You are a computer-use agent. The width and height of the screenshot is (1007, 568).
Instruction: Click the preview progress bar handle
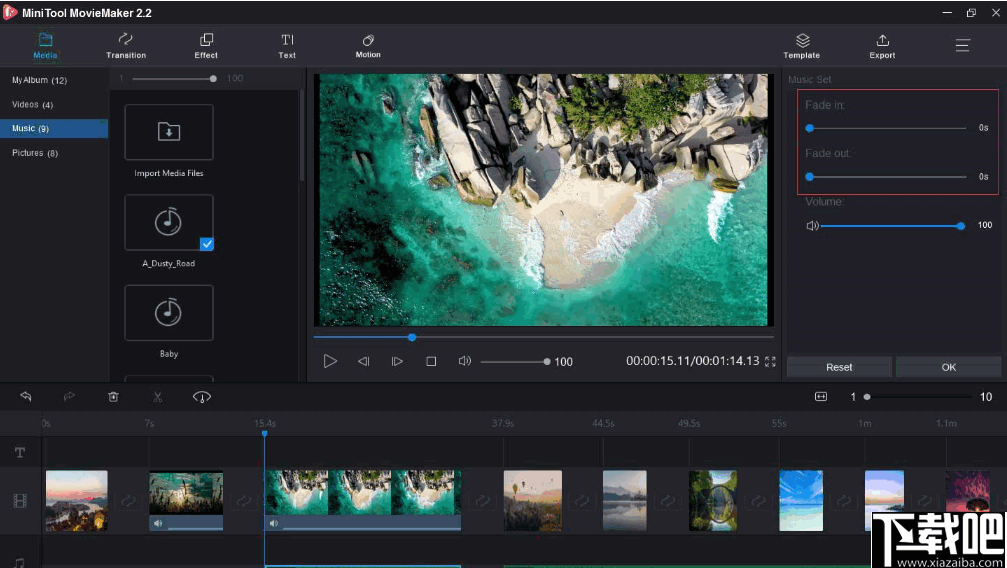coord(412,337)
